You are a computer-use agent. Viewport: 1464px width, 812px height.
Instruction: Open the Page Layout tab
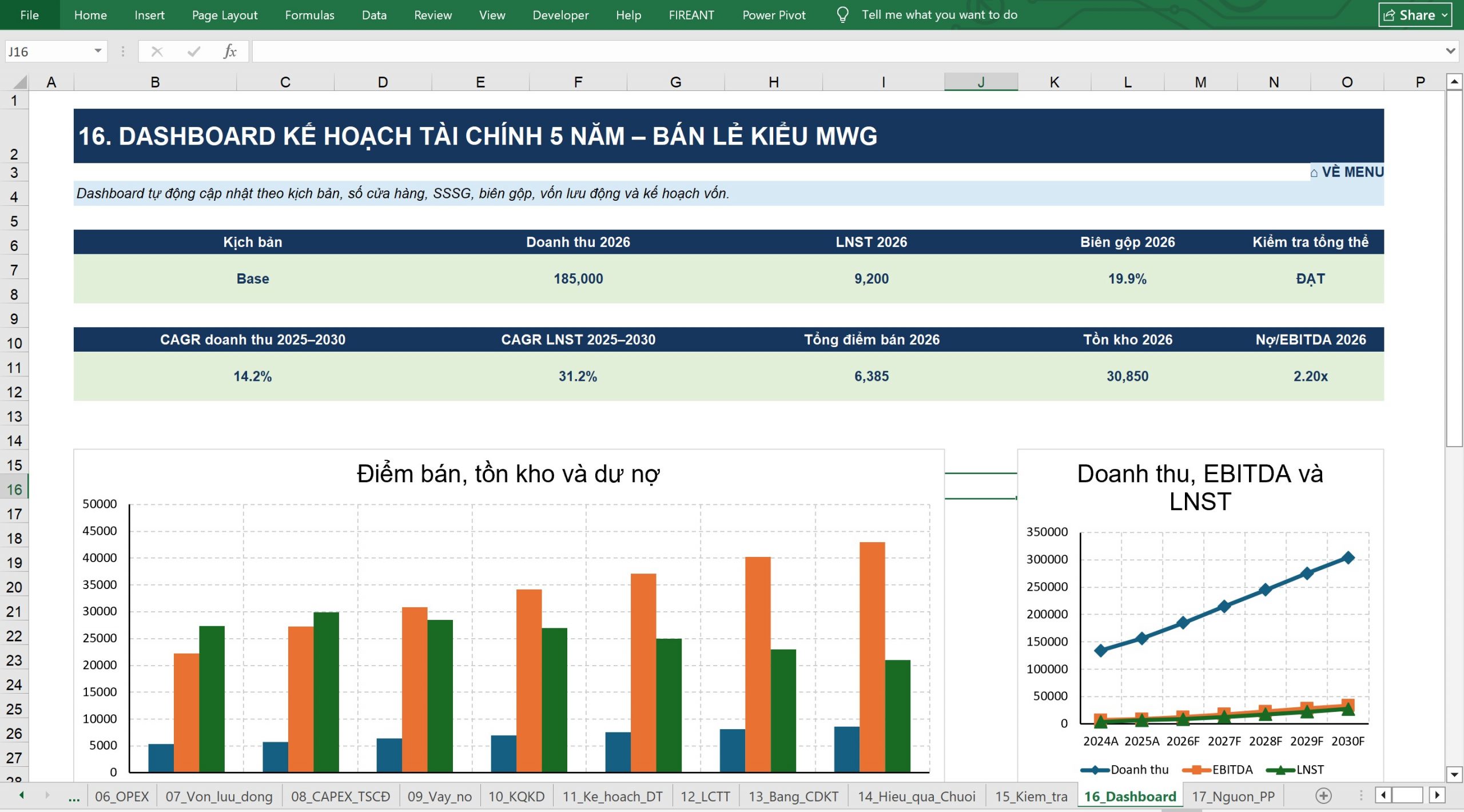225,15
